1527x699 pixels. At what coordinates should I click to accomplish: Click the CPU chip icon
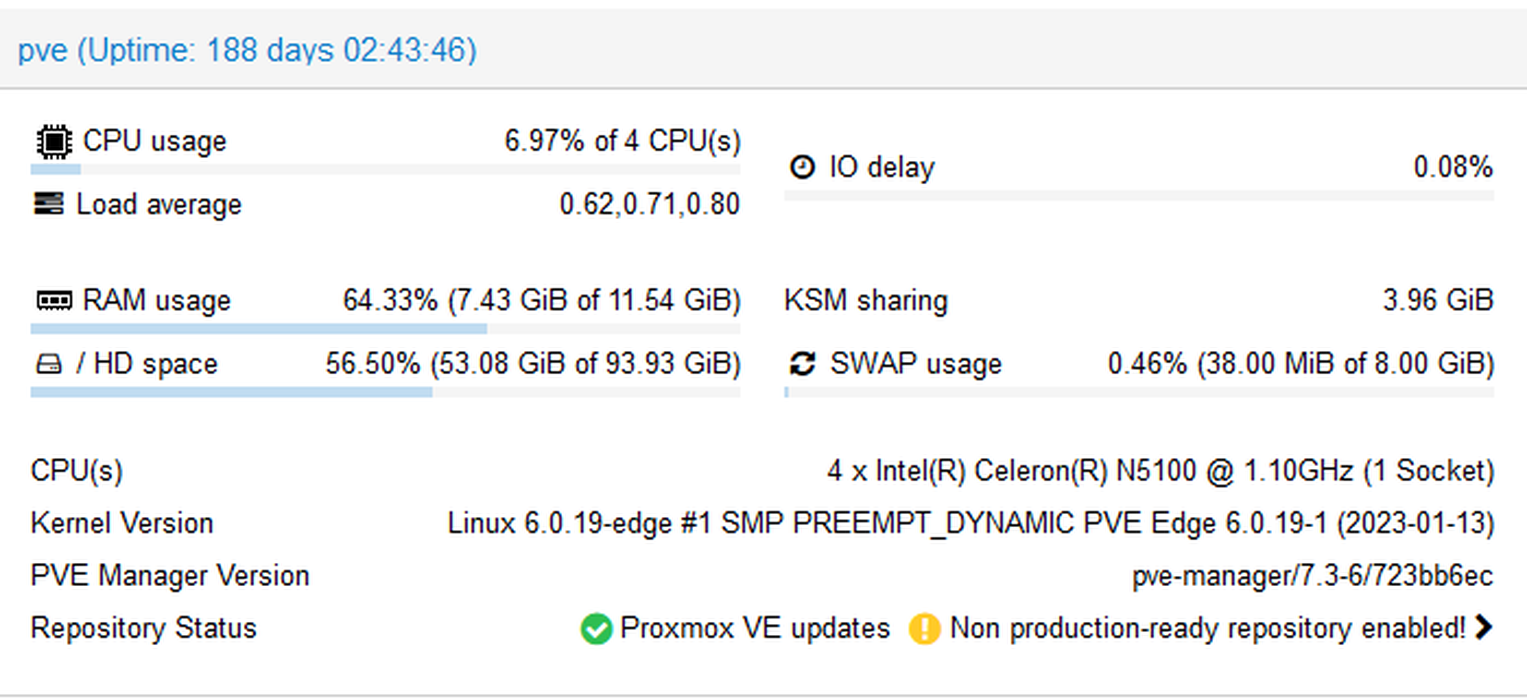pos(53,142)
